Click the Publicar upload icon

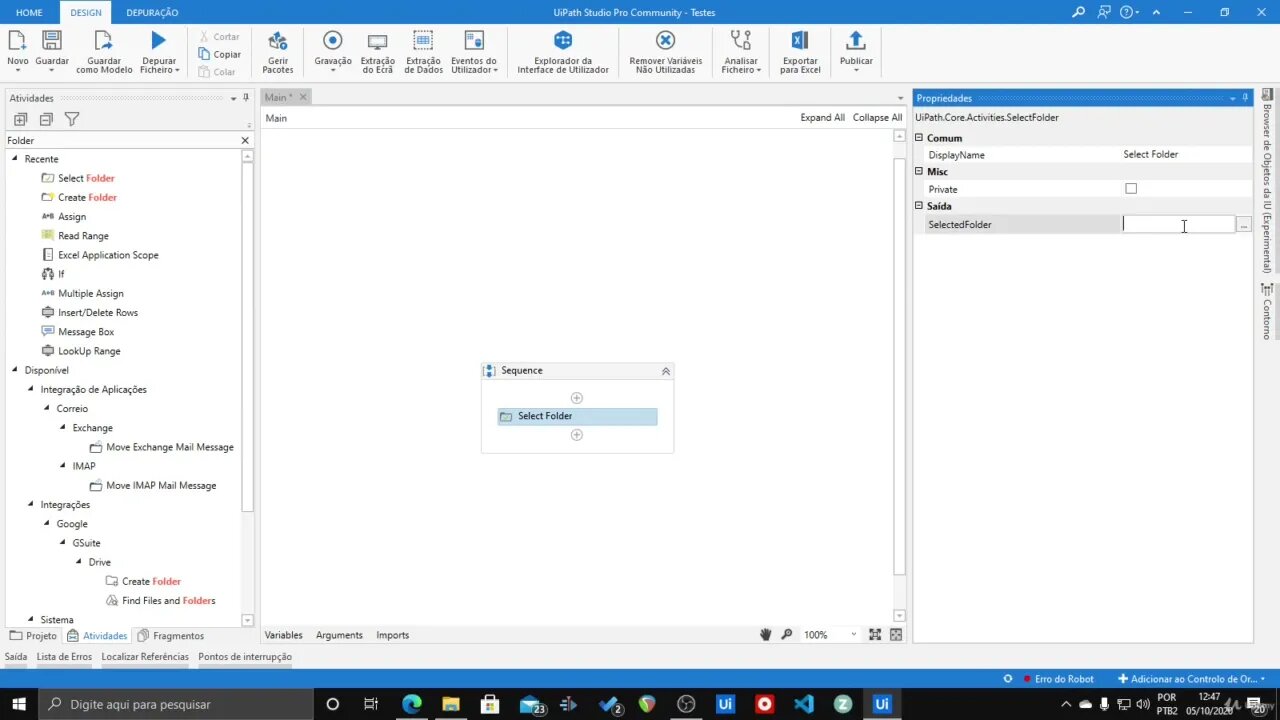855,41
